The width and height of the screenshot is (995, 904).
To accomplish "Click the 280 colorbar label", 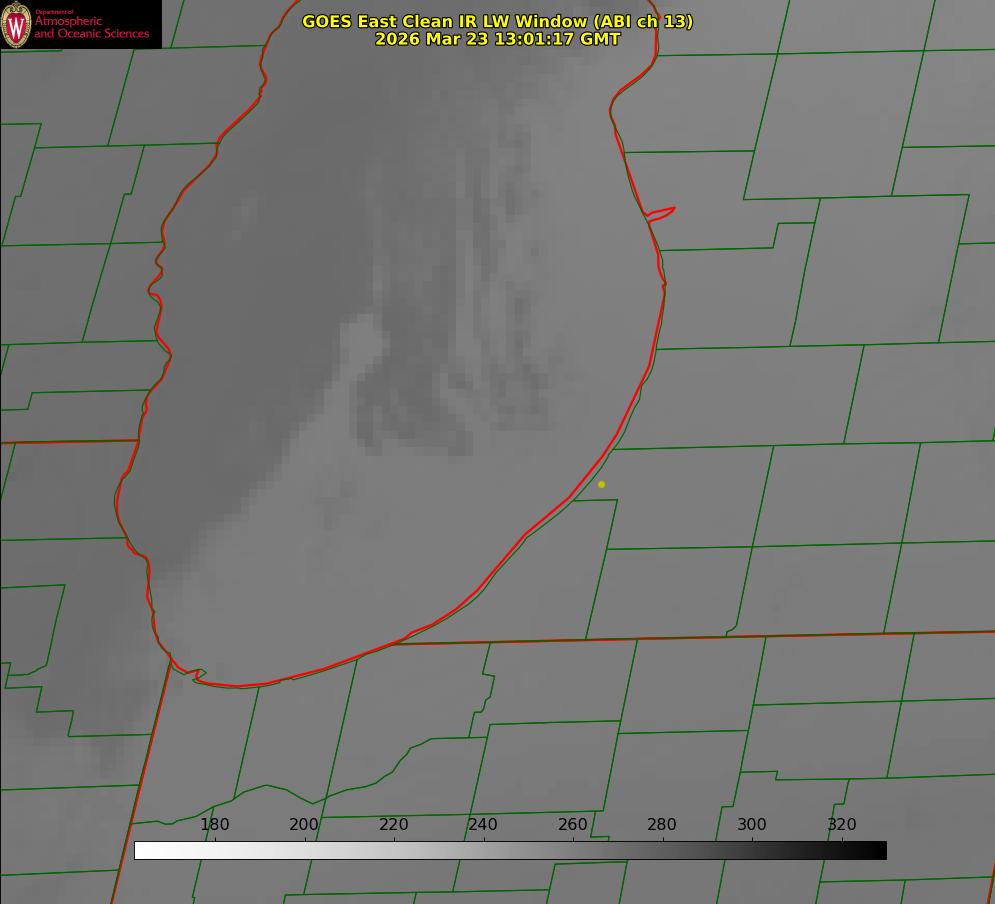I will click(662, 825).
